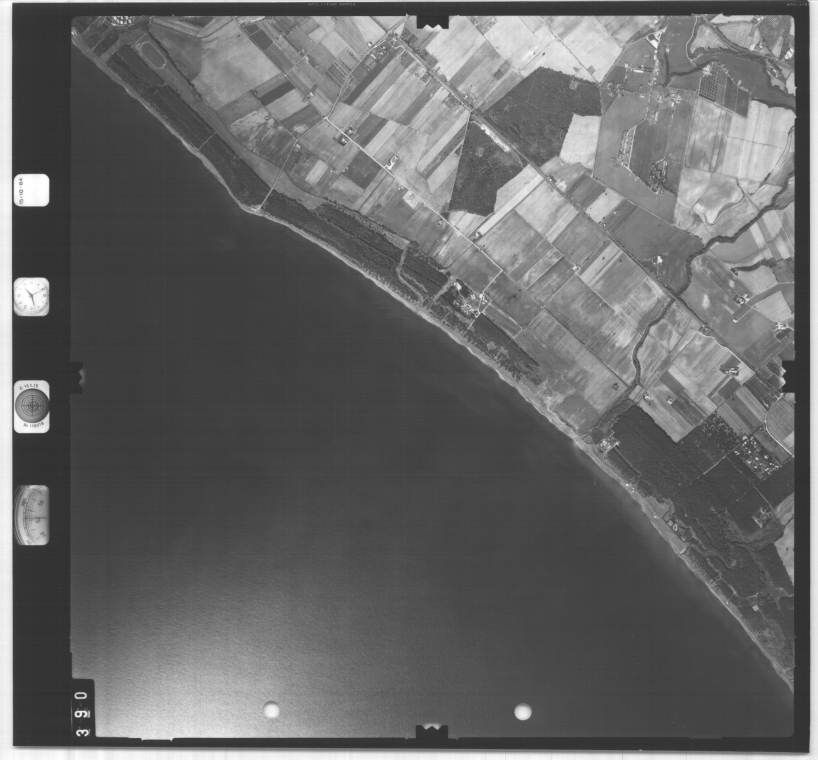Click the triangular dark woodland patch
818x760 pixels.
tap(483, 172)
